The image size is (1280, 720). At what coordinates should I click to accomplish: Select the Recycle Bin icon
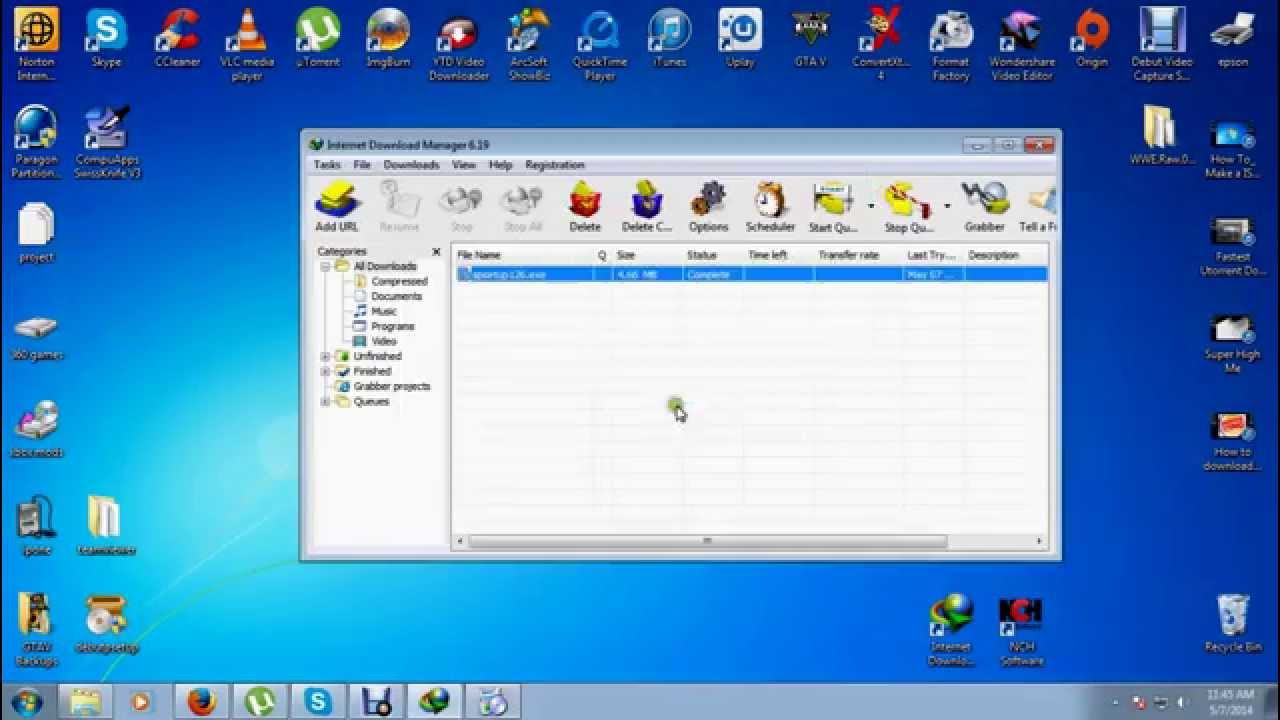[1232, 623]
